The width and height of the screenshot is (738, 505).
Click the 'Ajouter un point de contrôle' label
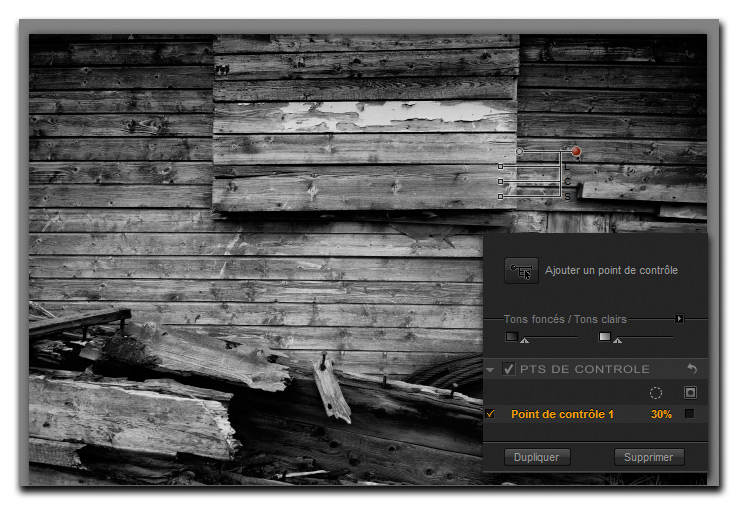(x=611, y=270)
